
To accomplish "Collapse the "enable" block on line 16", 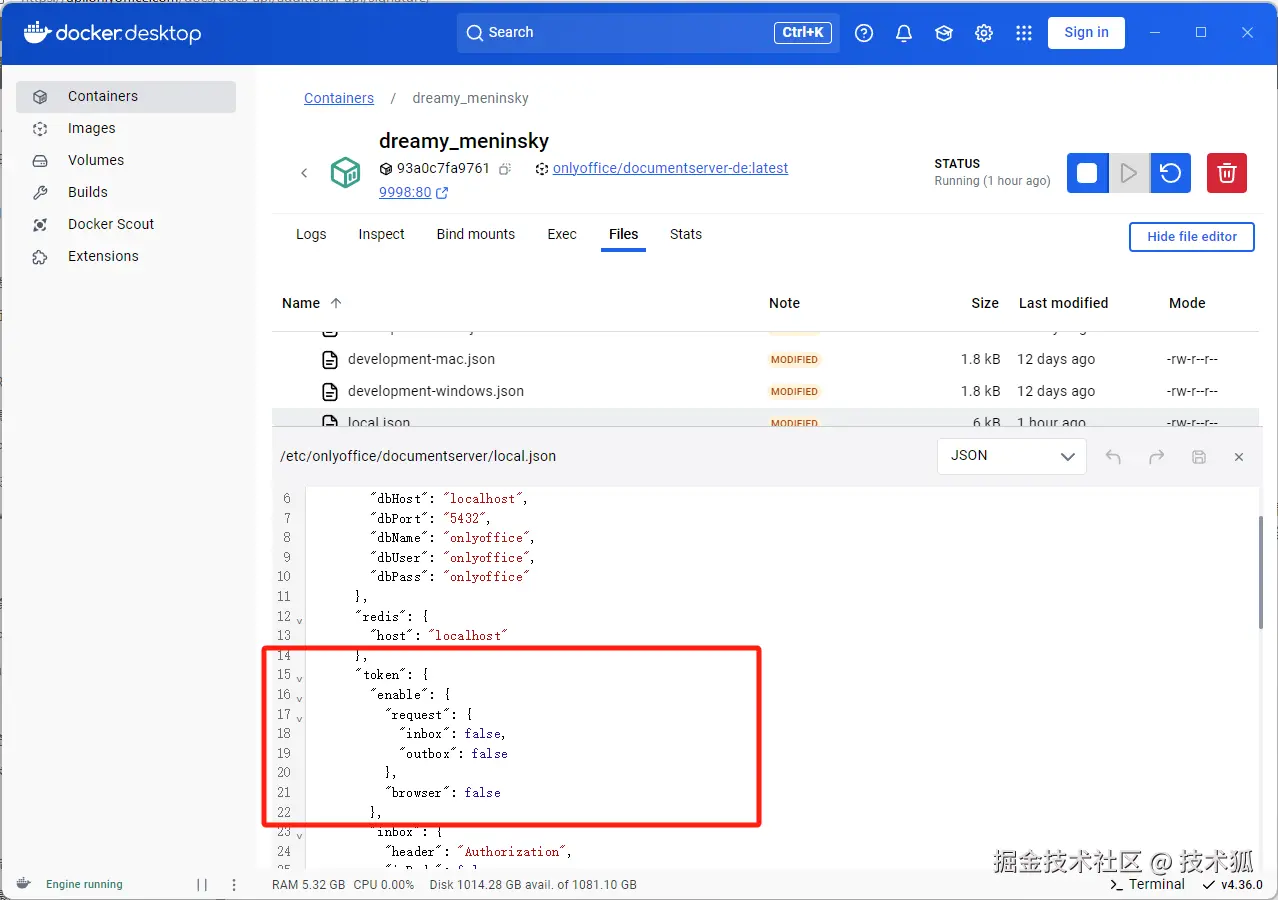I will tap(299, 698).
